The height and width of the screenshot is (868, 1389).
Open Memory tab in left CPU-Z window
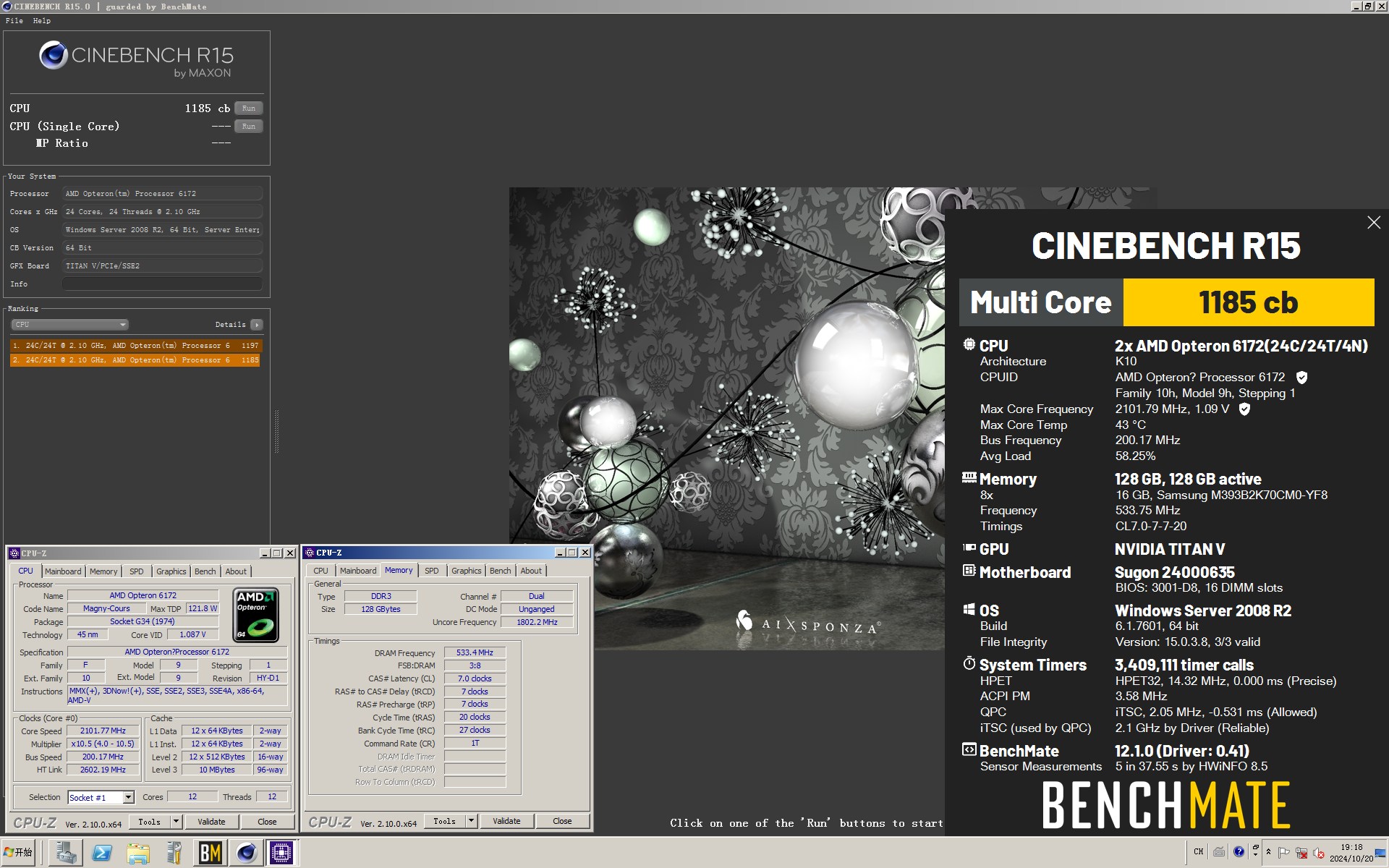pos(103,571)
